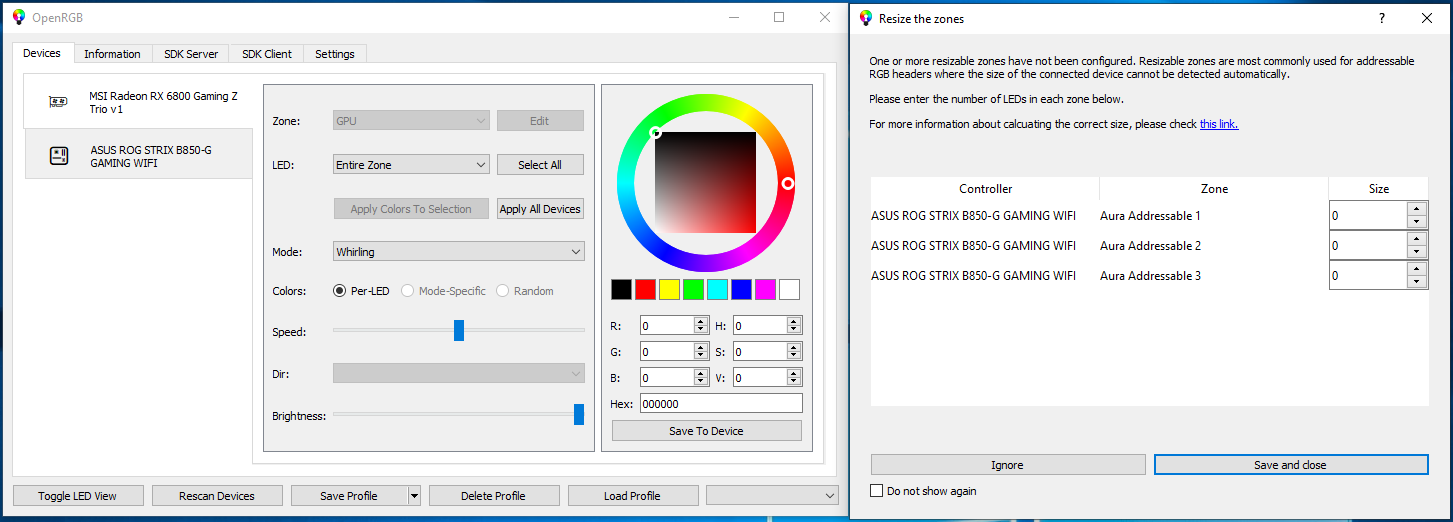Click Apply Colors To Selection

(x=411, y=209)
